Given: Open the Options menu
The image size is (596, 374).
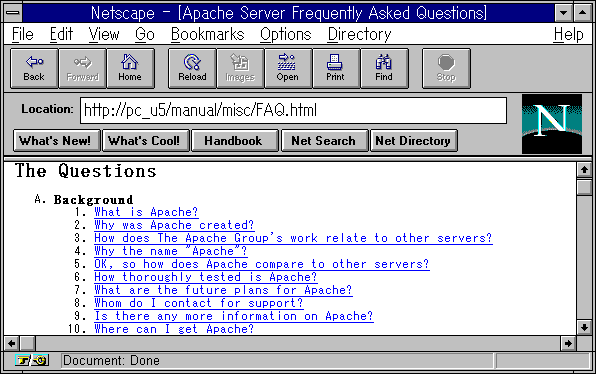Looking at the screenshot, I should click(x=285, y=34).
